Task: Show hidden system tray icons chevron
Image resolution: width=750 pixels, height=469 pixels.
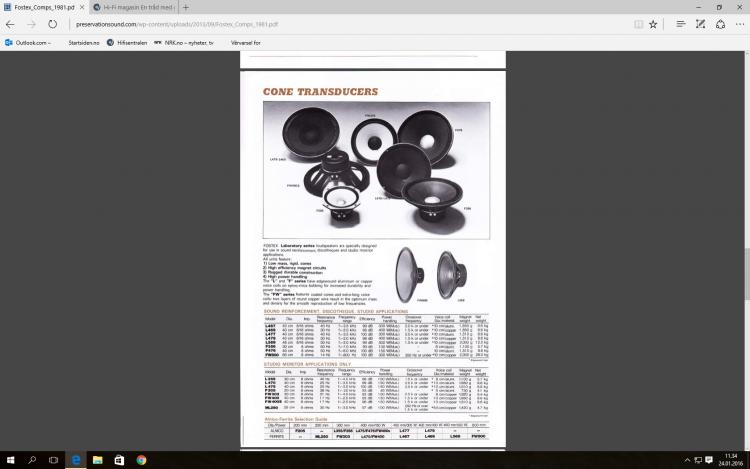Action: (x=687, y=460)
